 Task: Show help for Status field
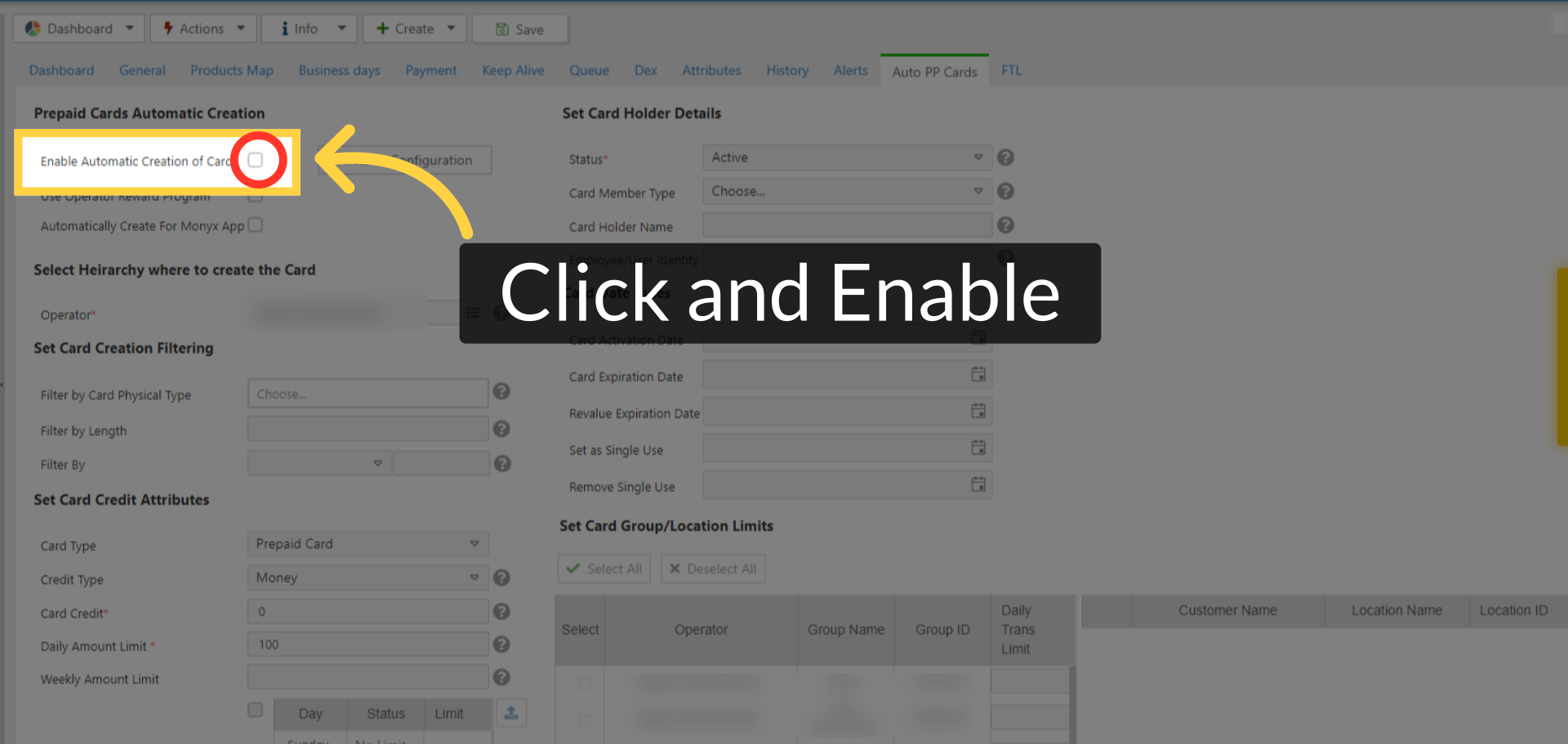coord(1006,158)
